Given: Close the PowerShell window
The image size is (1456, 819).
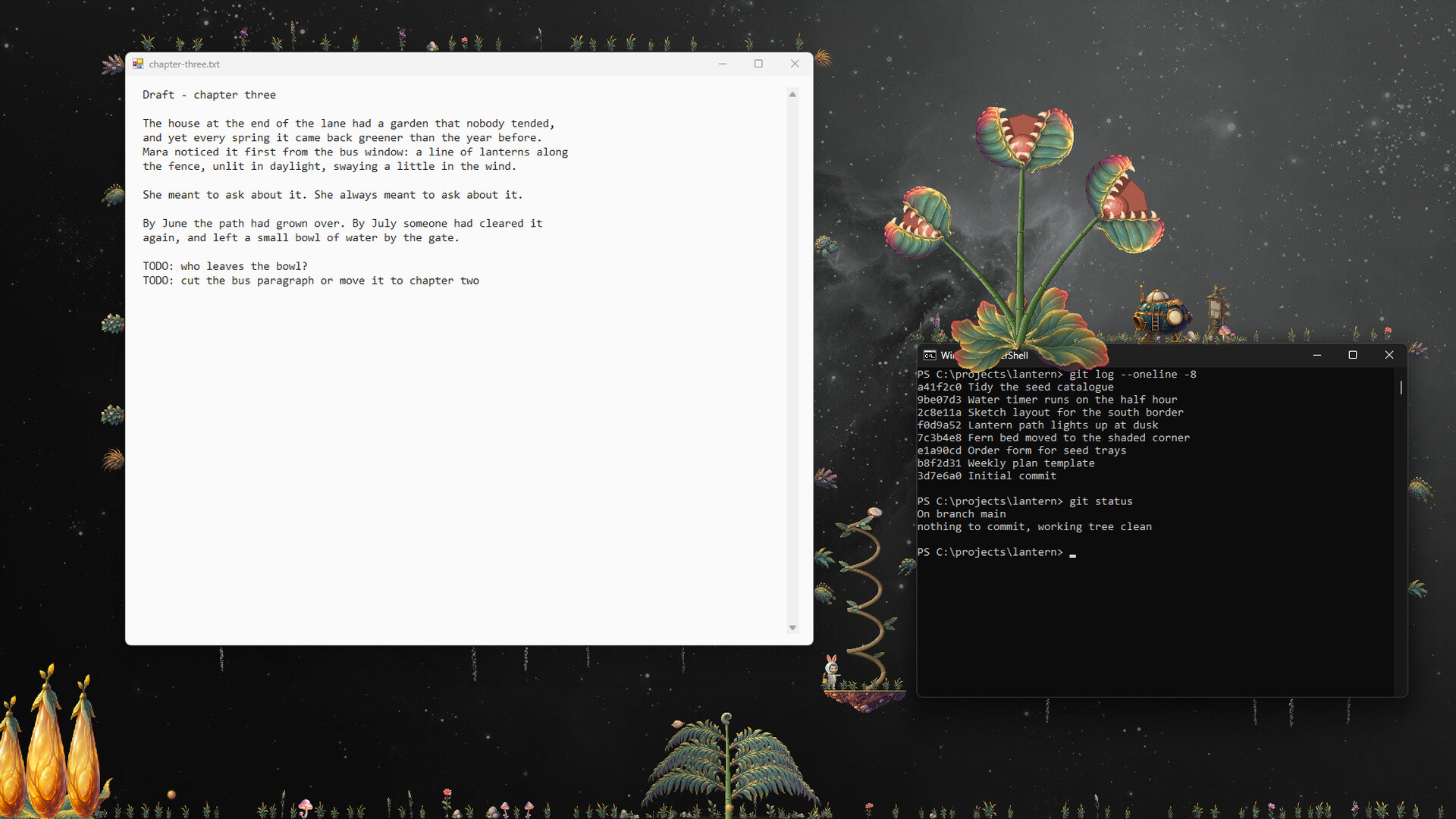Looking at the screenshot, I should click(x=1389, y=355).
